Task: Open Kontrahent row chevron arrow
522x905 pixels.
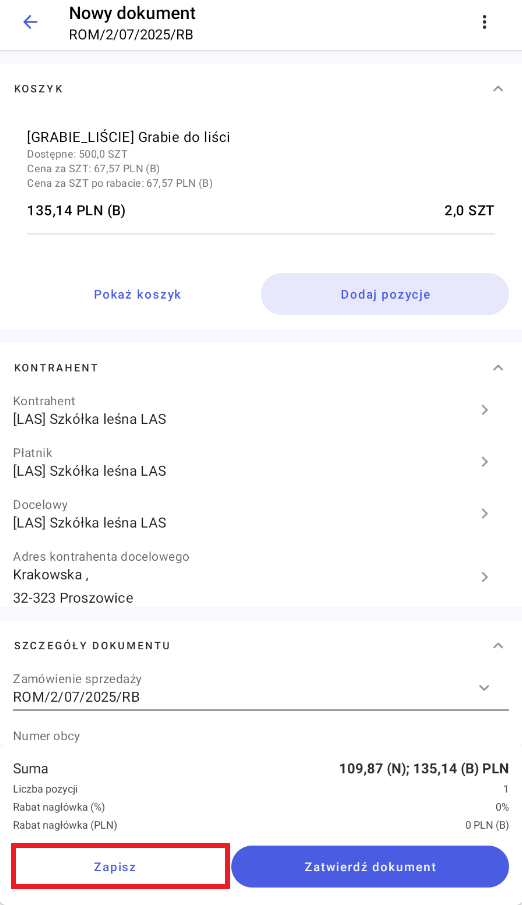Action: tap(484, 410)
